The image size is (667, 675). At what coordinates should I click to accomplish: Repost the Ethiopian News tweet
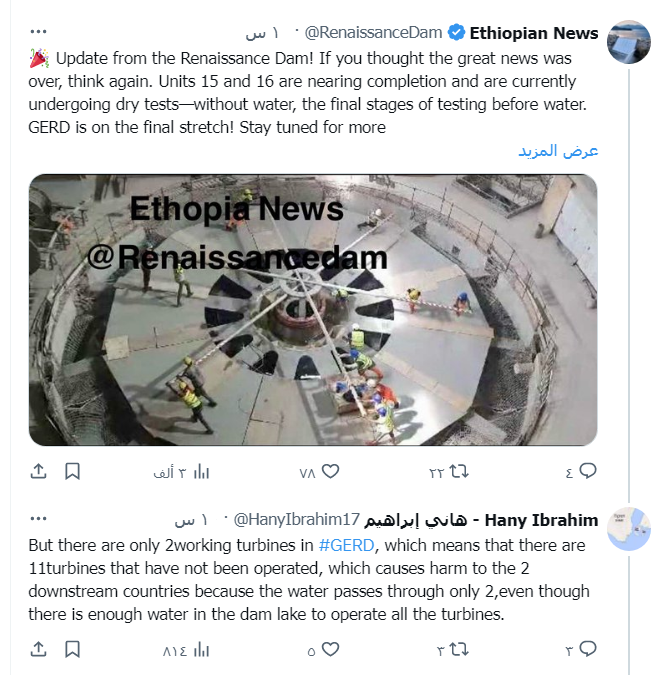[459, 471]
